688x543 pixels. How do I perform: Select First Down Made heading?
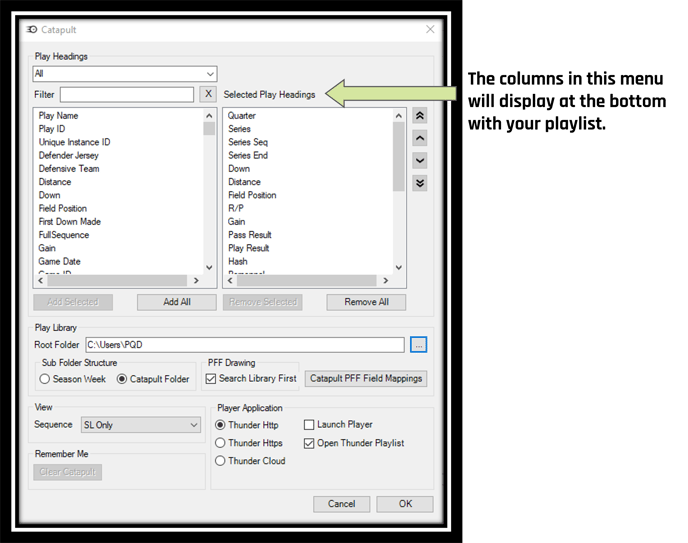pyautogui.click(x=70, y=221)
